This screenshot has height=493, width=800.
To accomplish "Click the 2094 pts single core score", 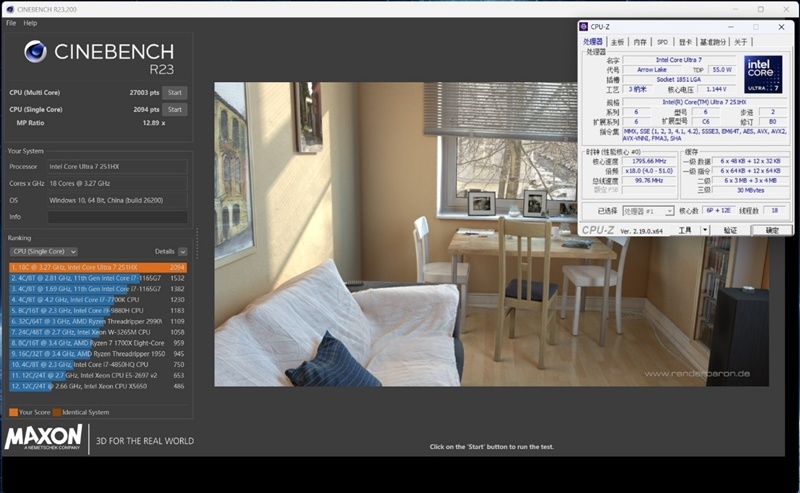I will [x=146, y=109].
